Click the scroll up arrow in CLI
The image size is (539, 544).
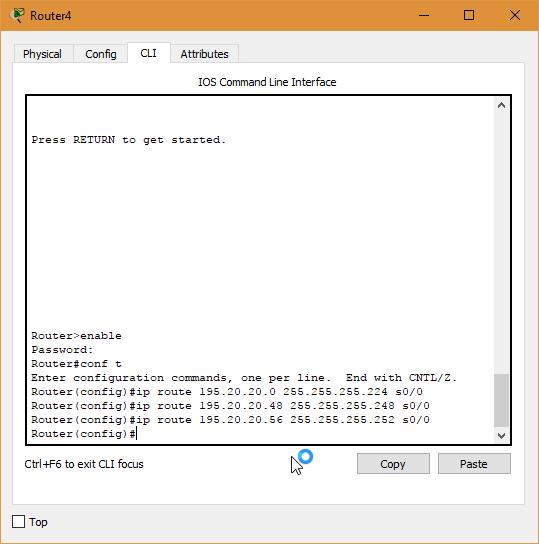501,105
